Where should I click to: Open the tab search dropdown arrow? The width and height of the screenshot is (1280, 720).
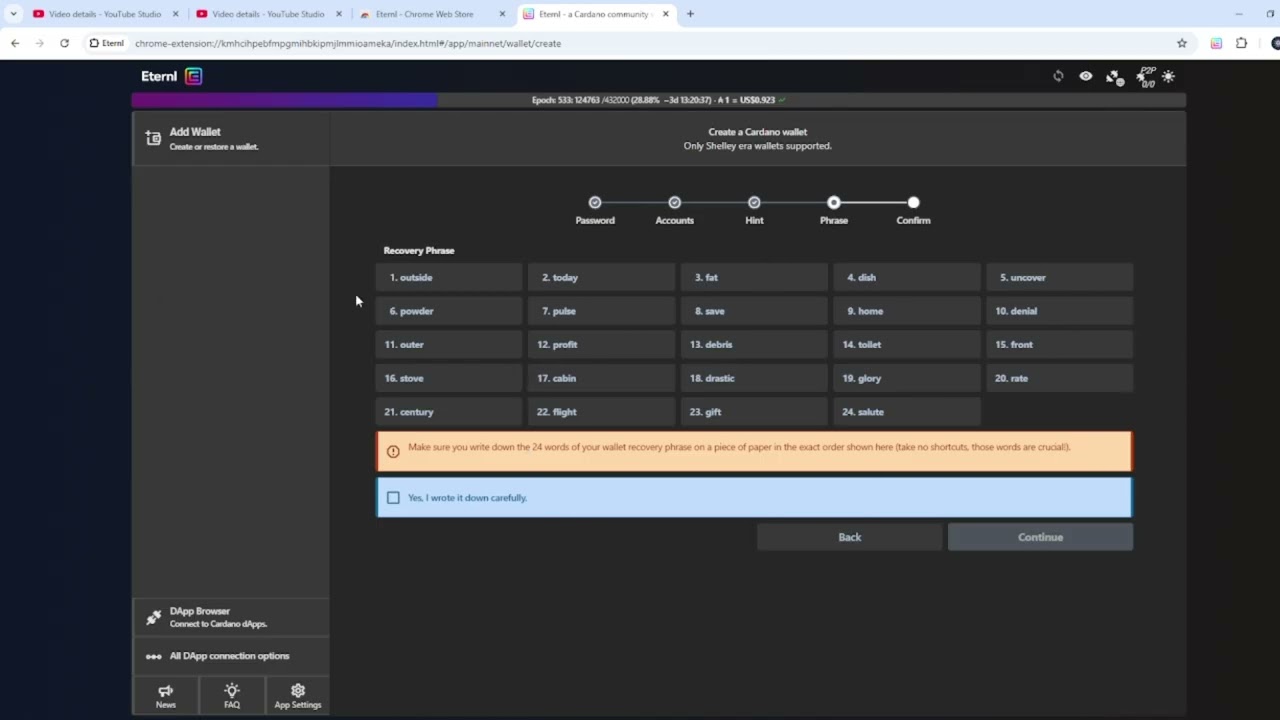[13, 14]
